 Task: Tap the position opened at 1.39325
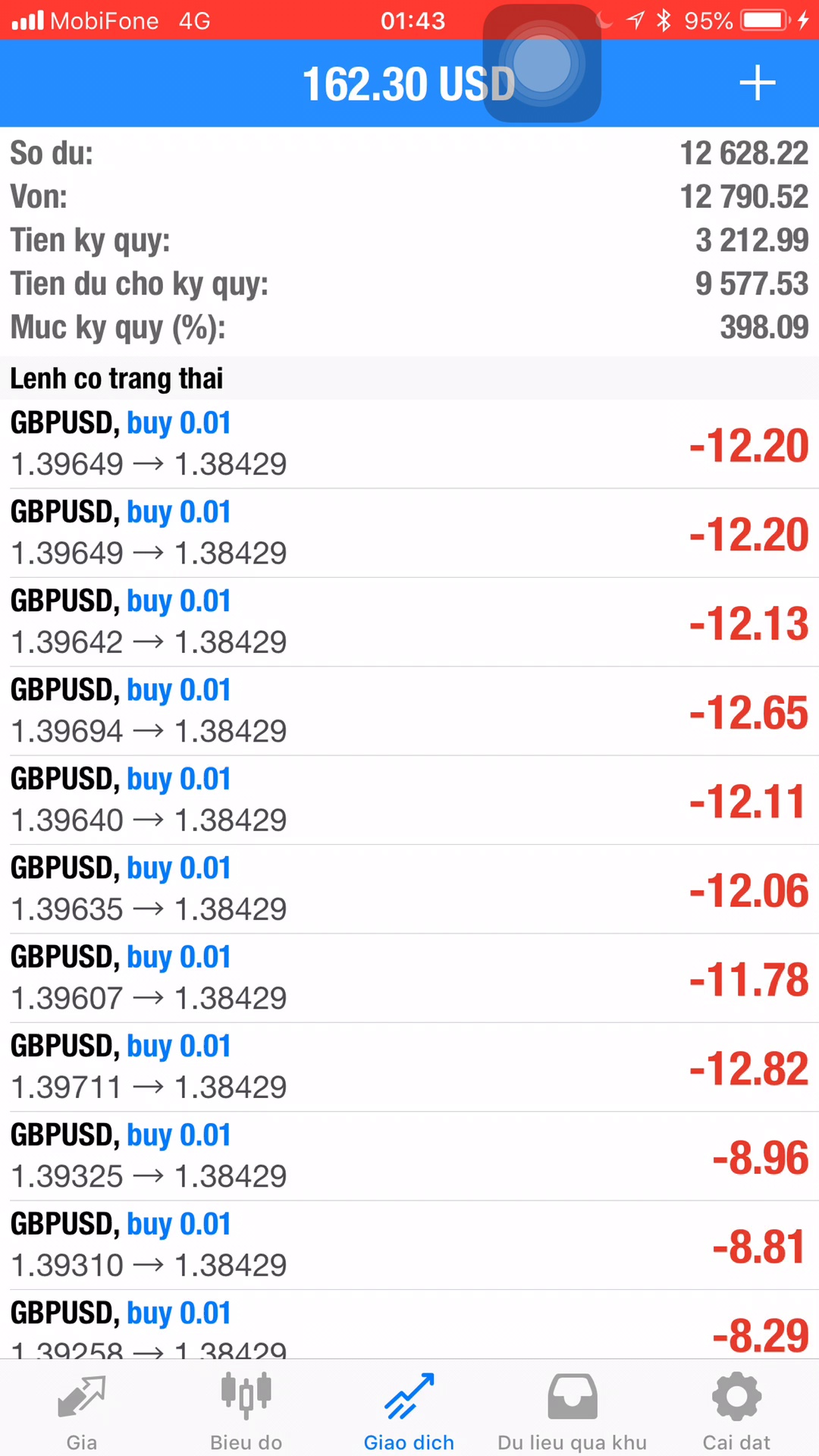(x=409, y=1156)
